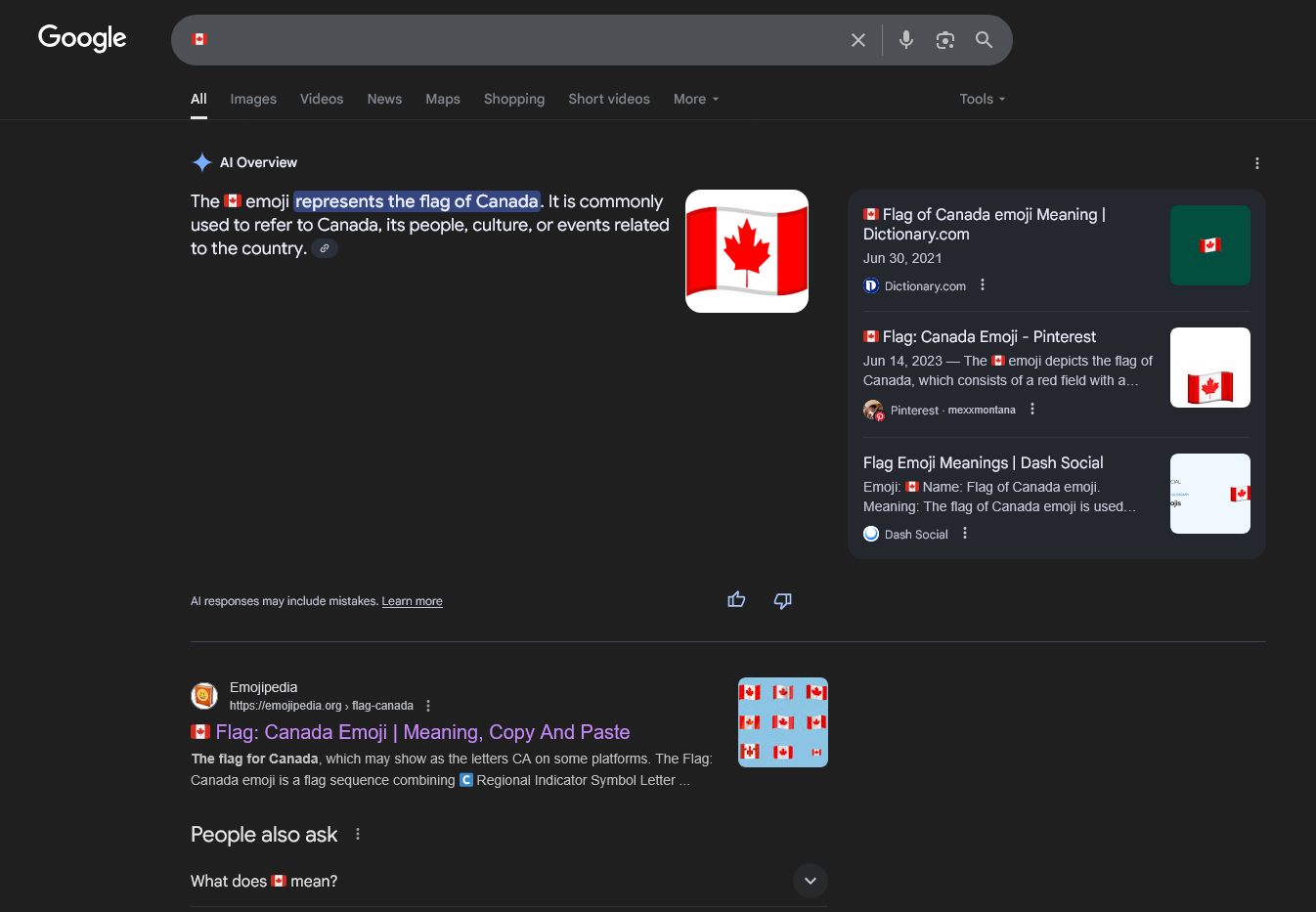Click the source link chip icon after 'country.'
Viewport: 1316px width, 912px height.
325,248
